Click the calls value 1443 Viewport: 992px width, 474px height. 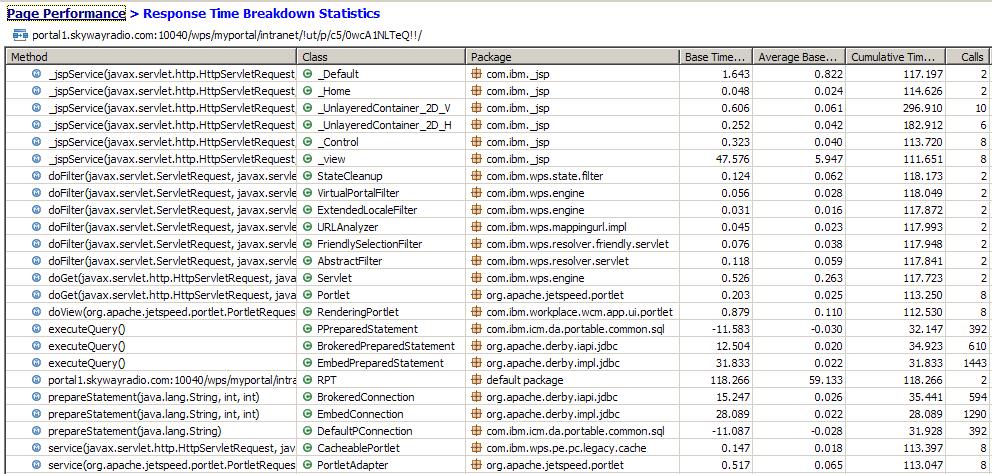[x=974, y=363]
